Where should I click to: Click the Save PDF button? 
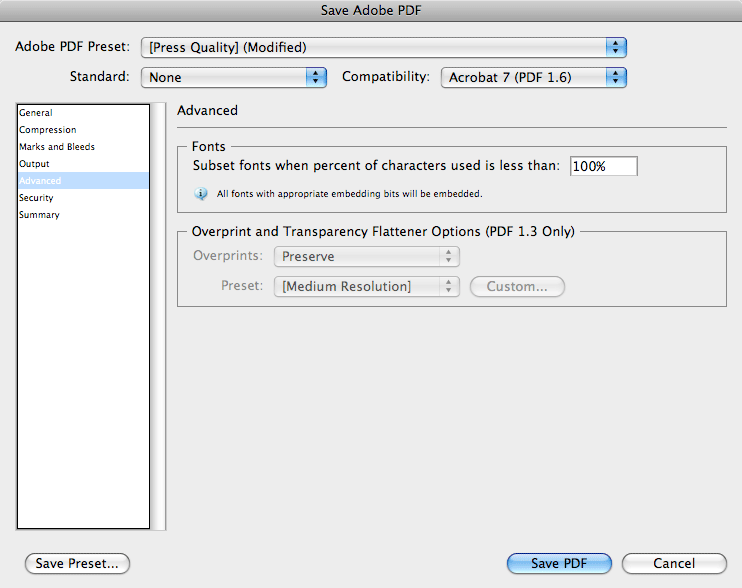point(559,563)
